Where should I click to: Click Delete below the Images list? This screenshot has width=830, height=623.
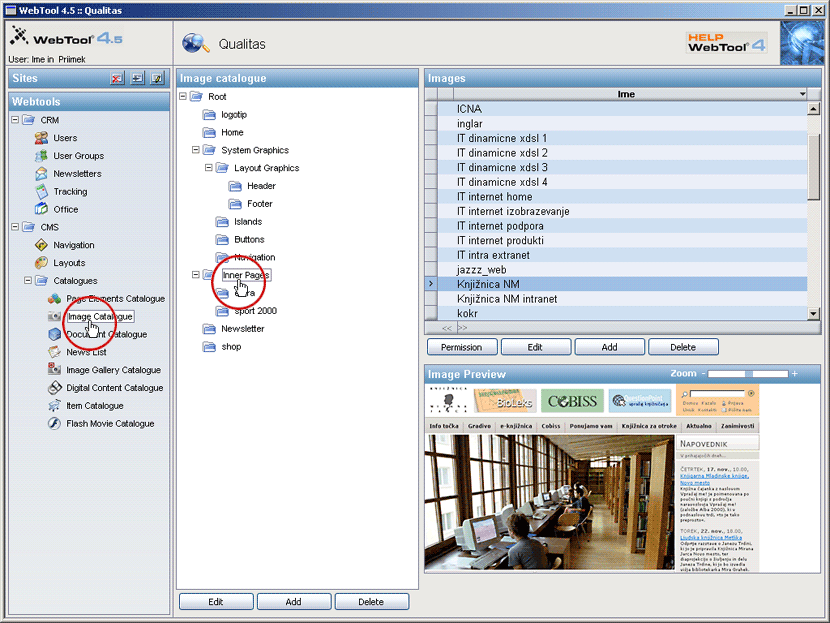(x=683, y=347)
